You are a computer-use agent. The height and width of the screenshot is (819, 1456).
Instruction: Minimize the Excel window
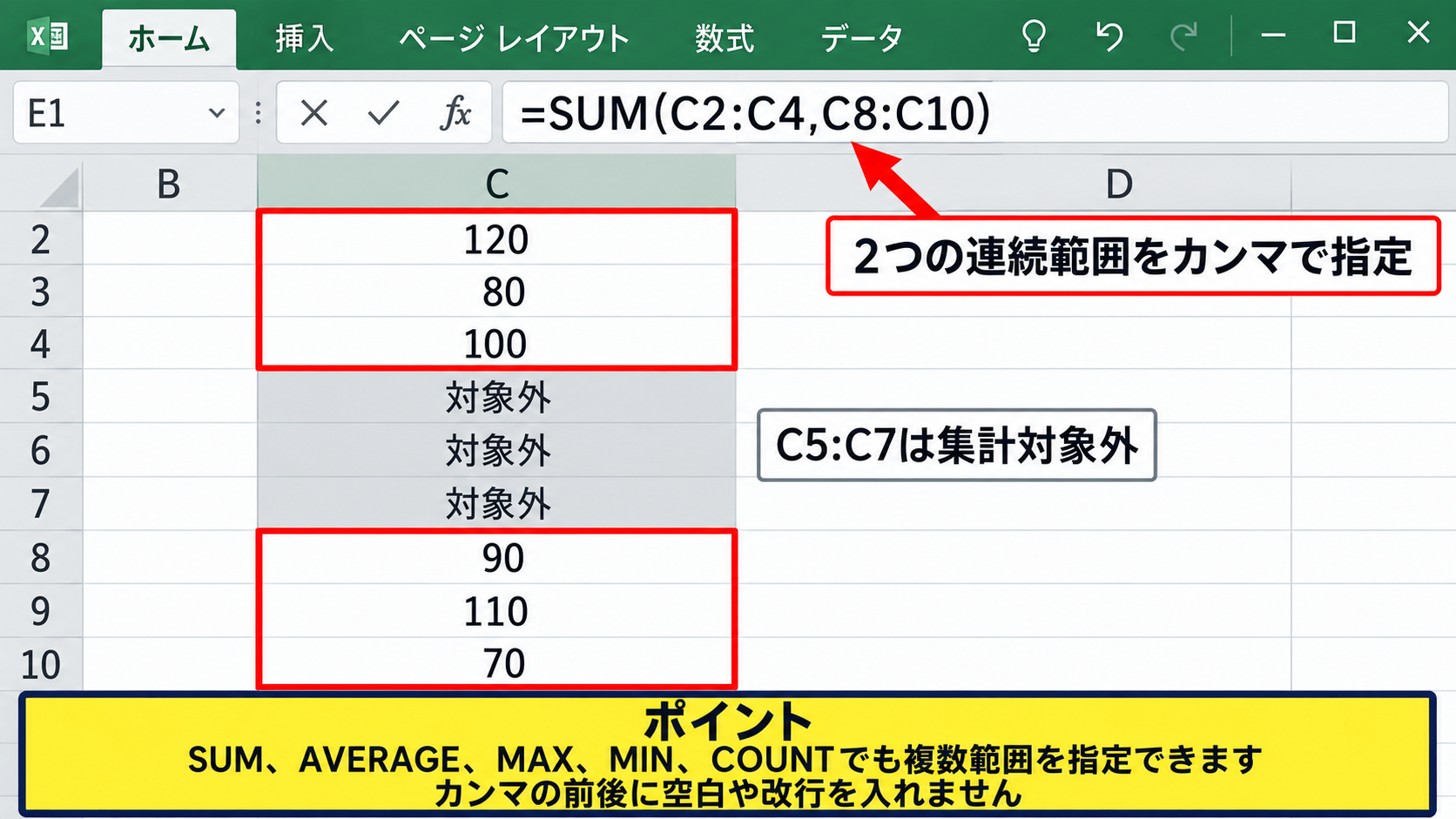tap(1273, 35)
